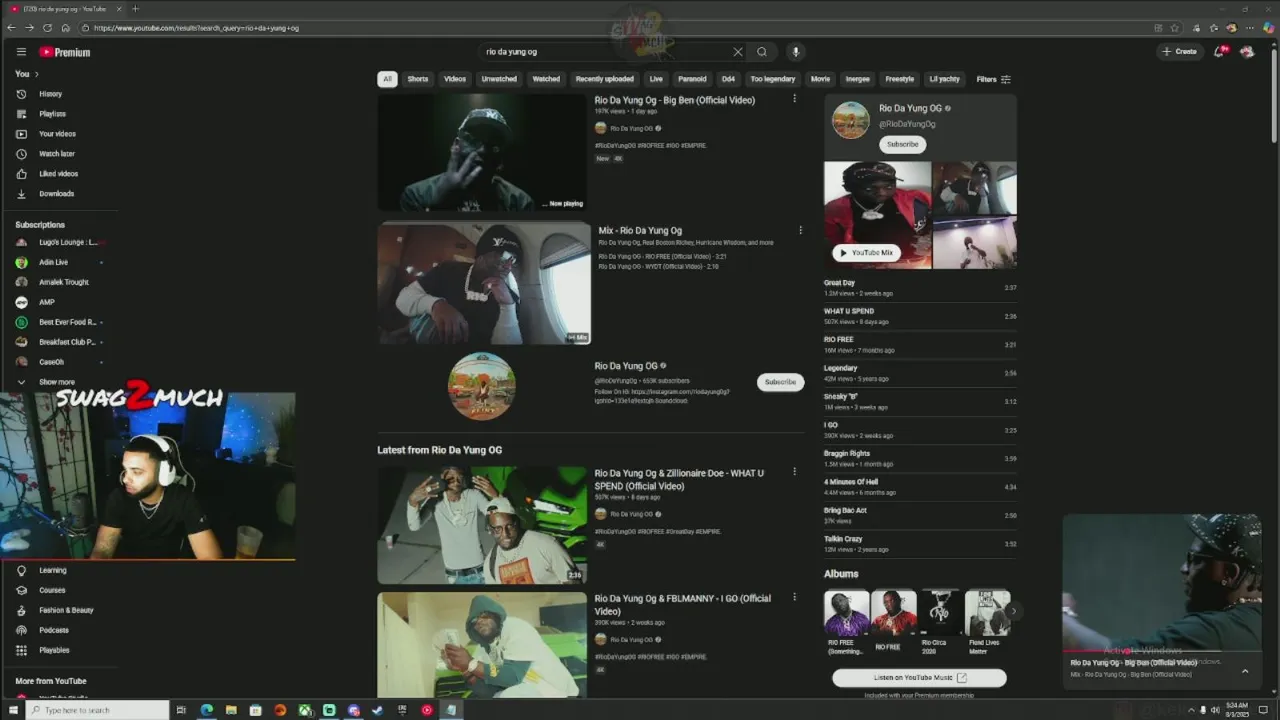Open more options for I GO video
The width and height of the screenshot is (1280, 720).
pyautogui.click(x=795, y=597)
